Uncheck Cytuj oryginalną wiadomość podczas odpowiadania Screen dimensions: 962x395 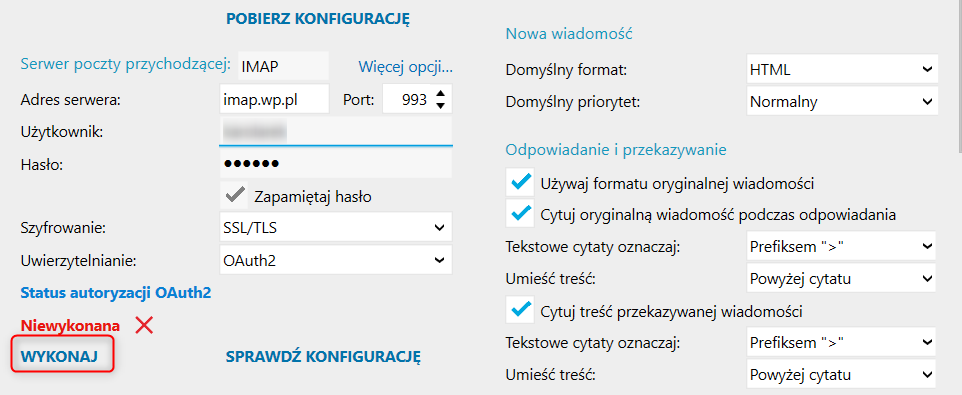click(520, 214)
